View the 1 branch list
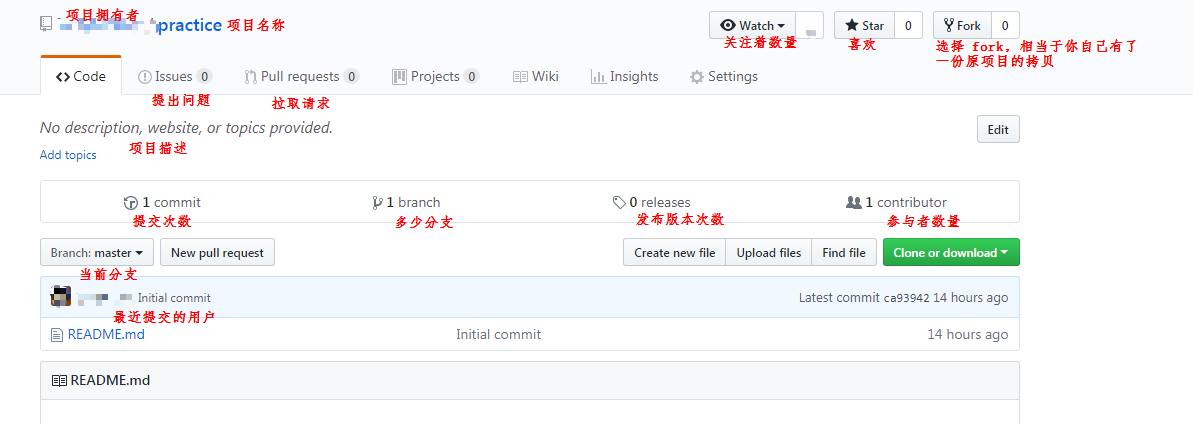 click(406, 202)
